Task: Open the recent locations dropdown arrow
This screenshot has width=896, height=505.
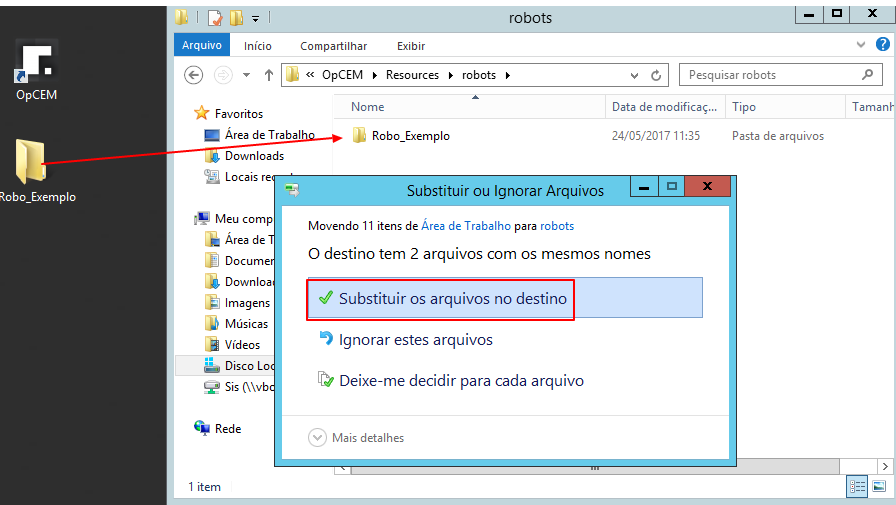Action: tap(247, 75)
